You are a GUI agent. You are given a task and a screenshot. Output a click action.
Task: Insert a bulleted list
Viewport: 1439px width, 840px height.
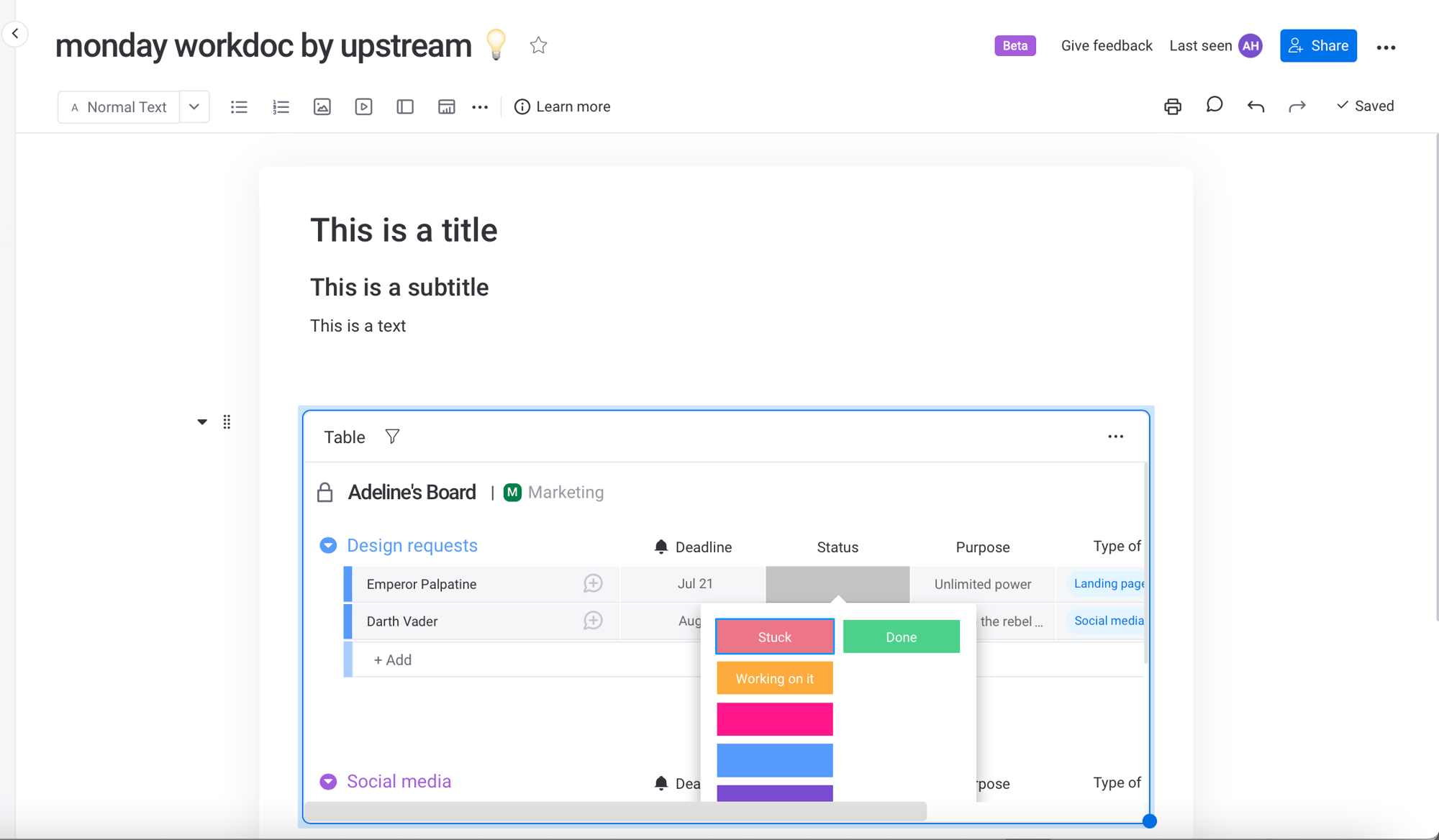point(239,106)
